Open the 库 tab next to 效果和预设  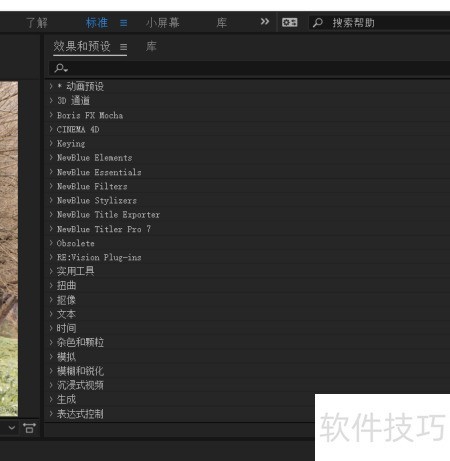coord(151,47)
